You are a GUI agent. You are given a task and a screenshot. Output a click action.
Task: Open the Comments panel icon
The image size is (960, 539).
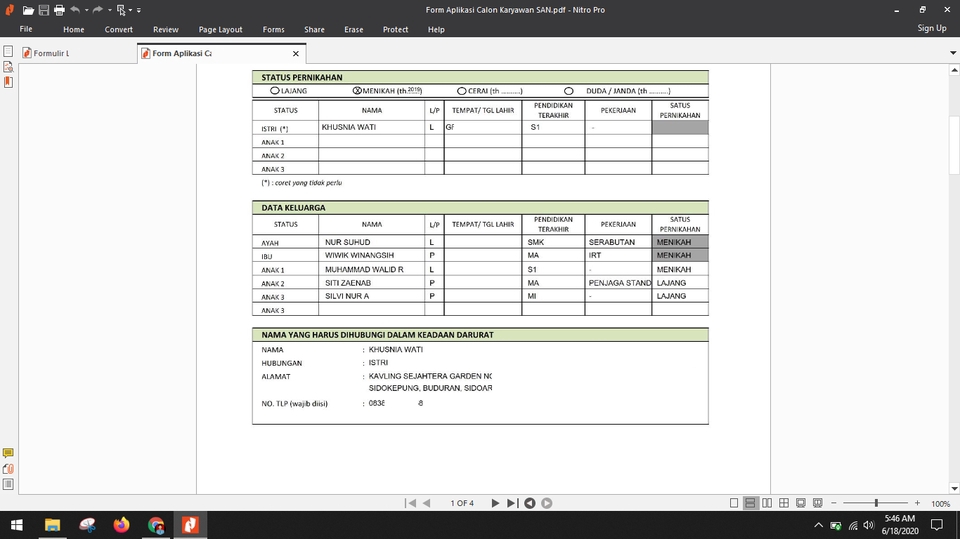click(x=8, y=453)
